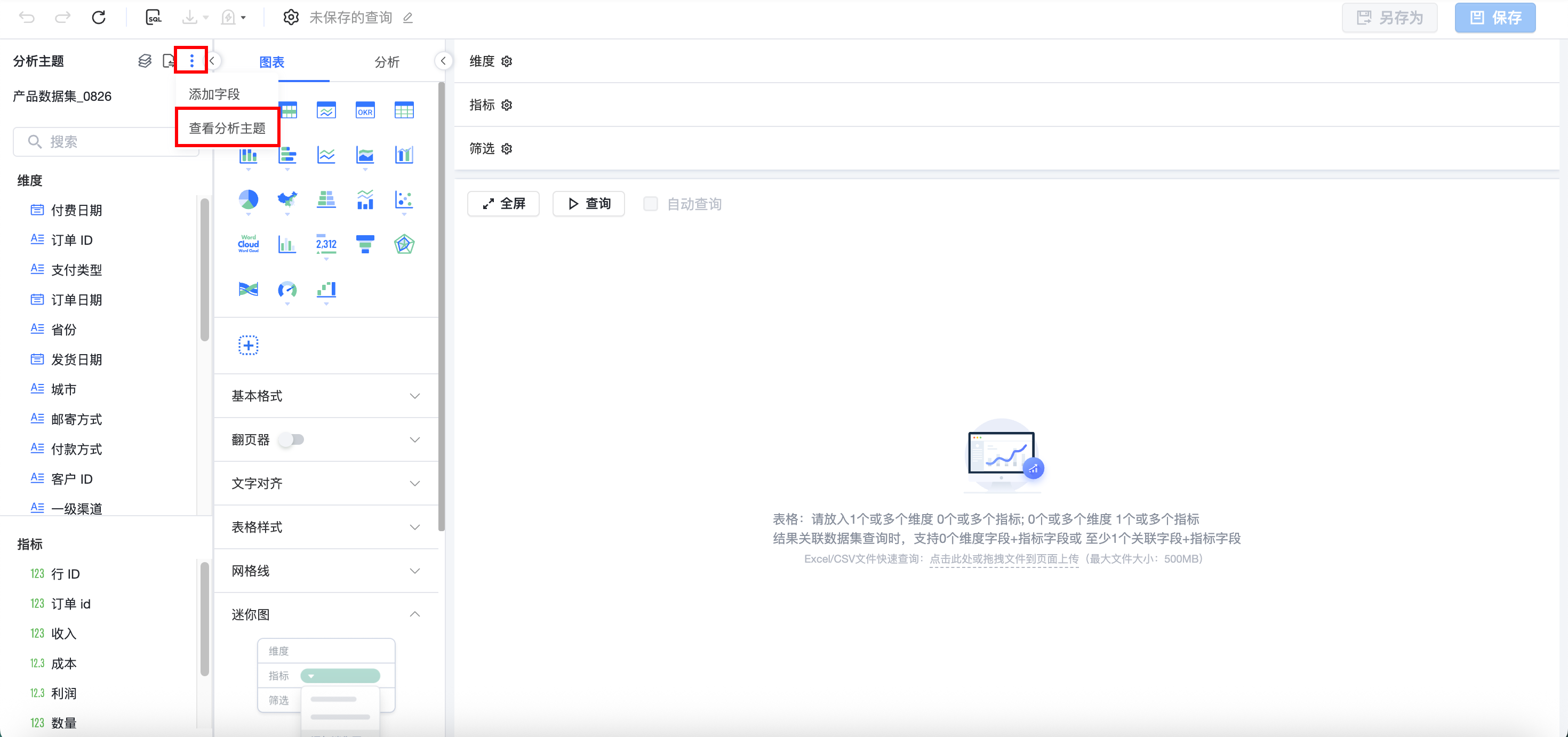Toggle the 翻页器 switch
Screen dimensions: 1568x737
point(292,439)
